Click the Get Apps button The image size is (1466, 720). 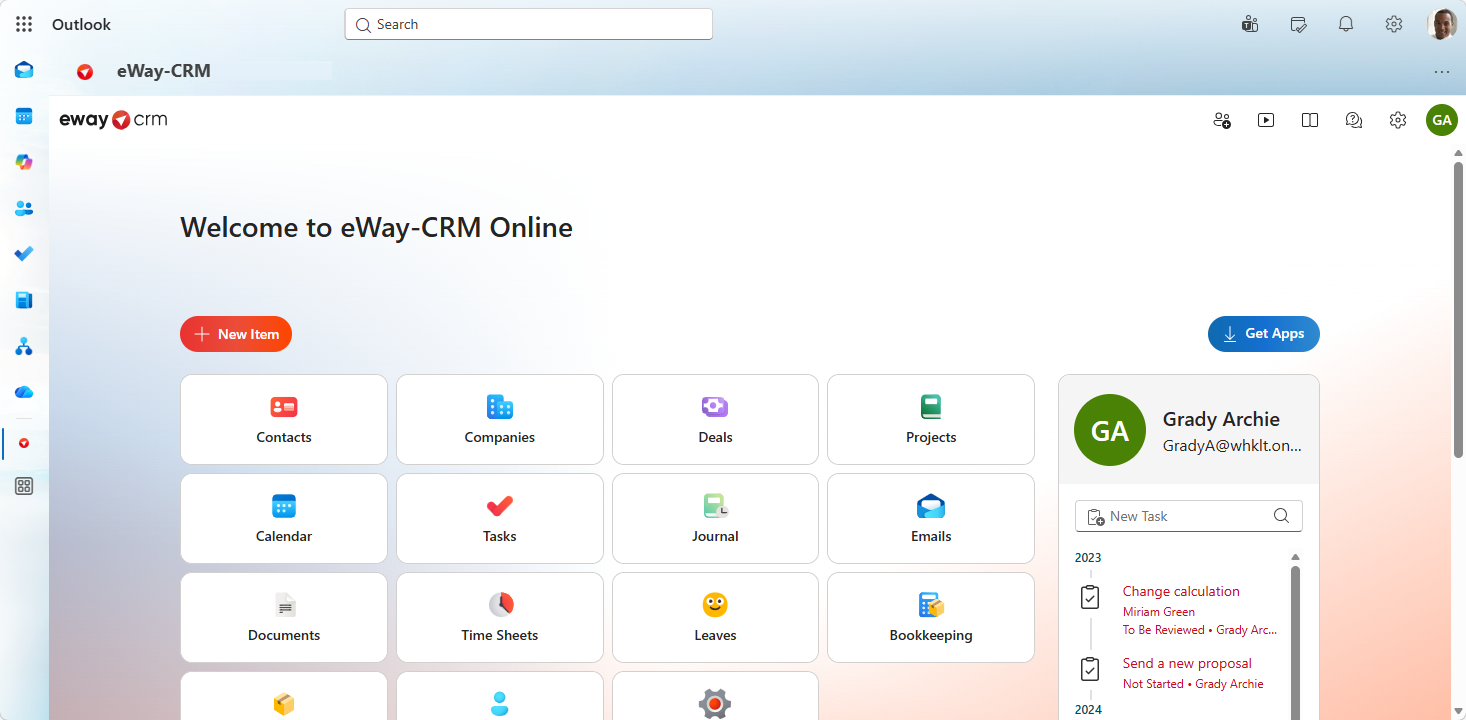(x=1263, y=334)
